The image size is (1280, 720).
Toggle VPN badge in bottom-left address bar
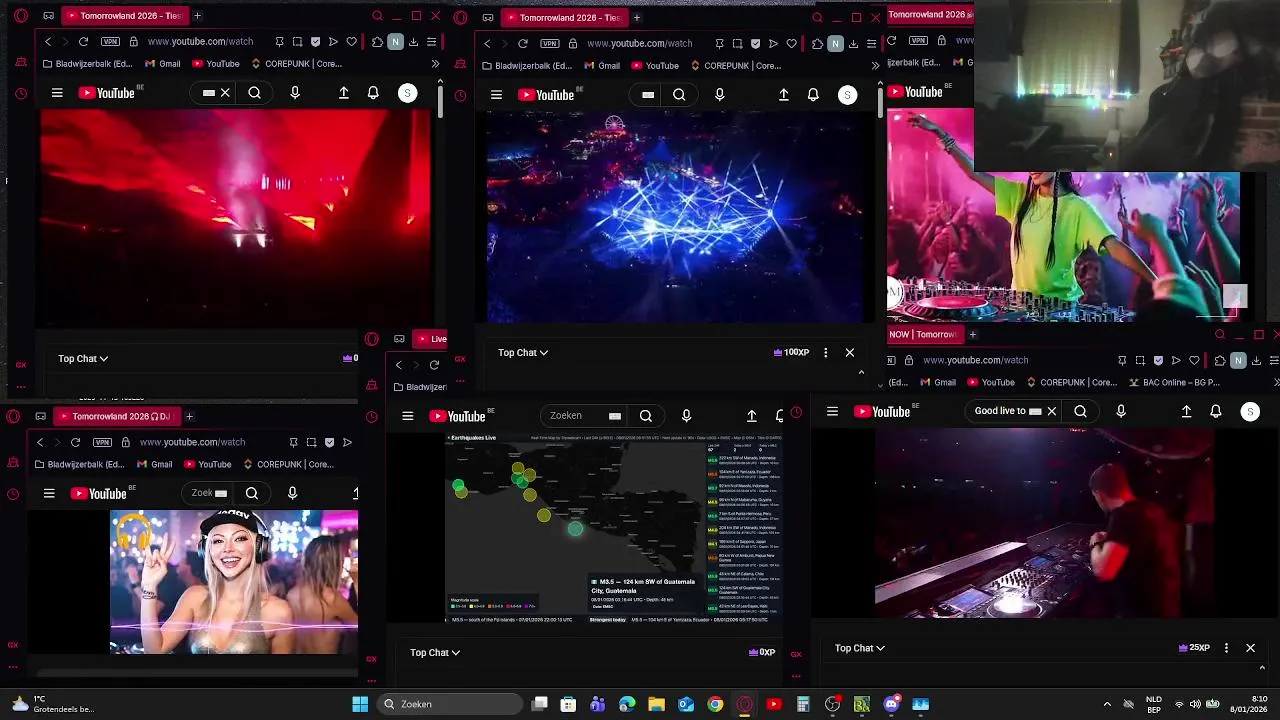pyautogui.click(x=102, y=442)
